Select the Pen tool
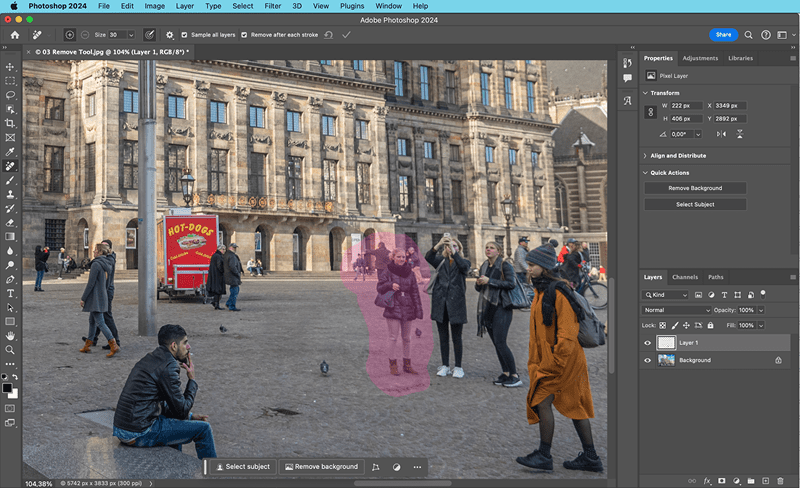This screenshot has height=488, width=800. point(10,279)
